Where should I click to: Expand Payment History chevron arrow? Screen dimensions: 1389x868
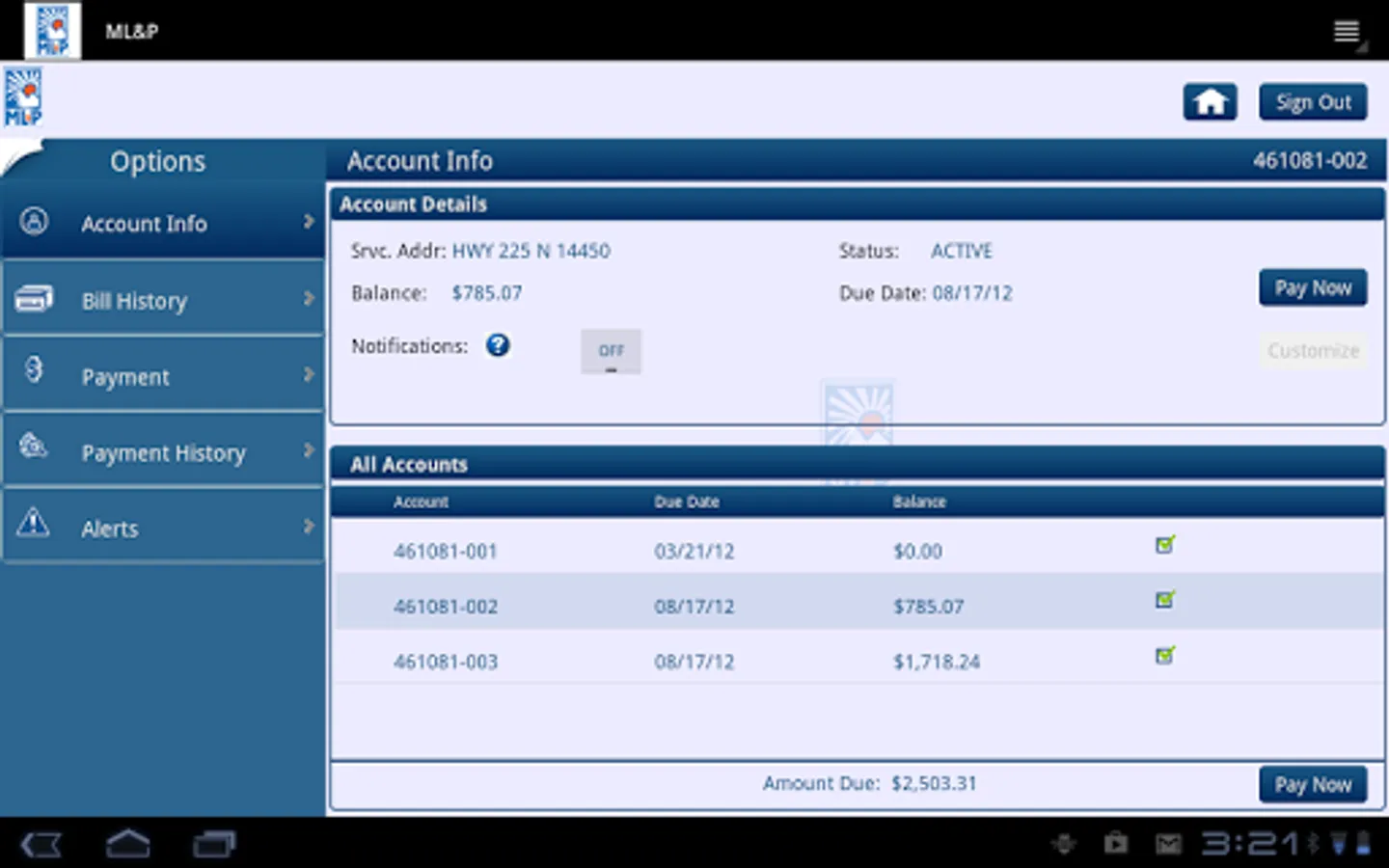click(x=309, y=450)
